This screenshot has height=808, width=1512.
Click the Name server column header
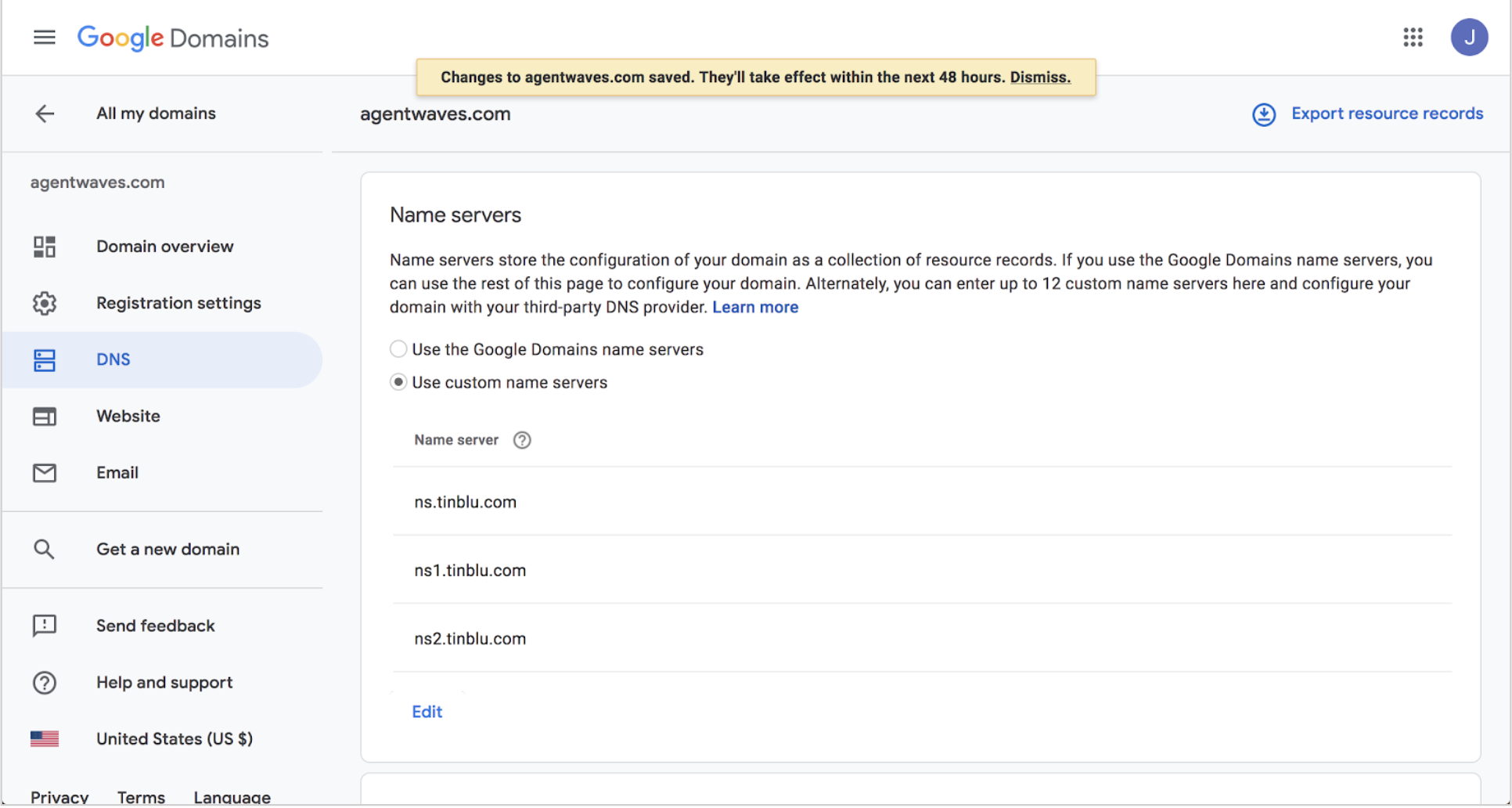[x=456, y=440]
